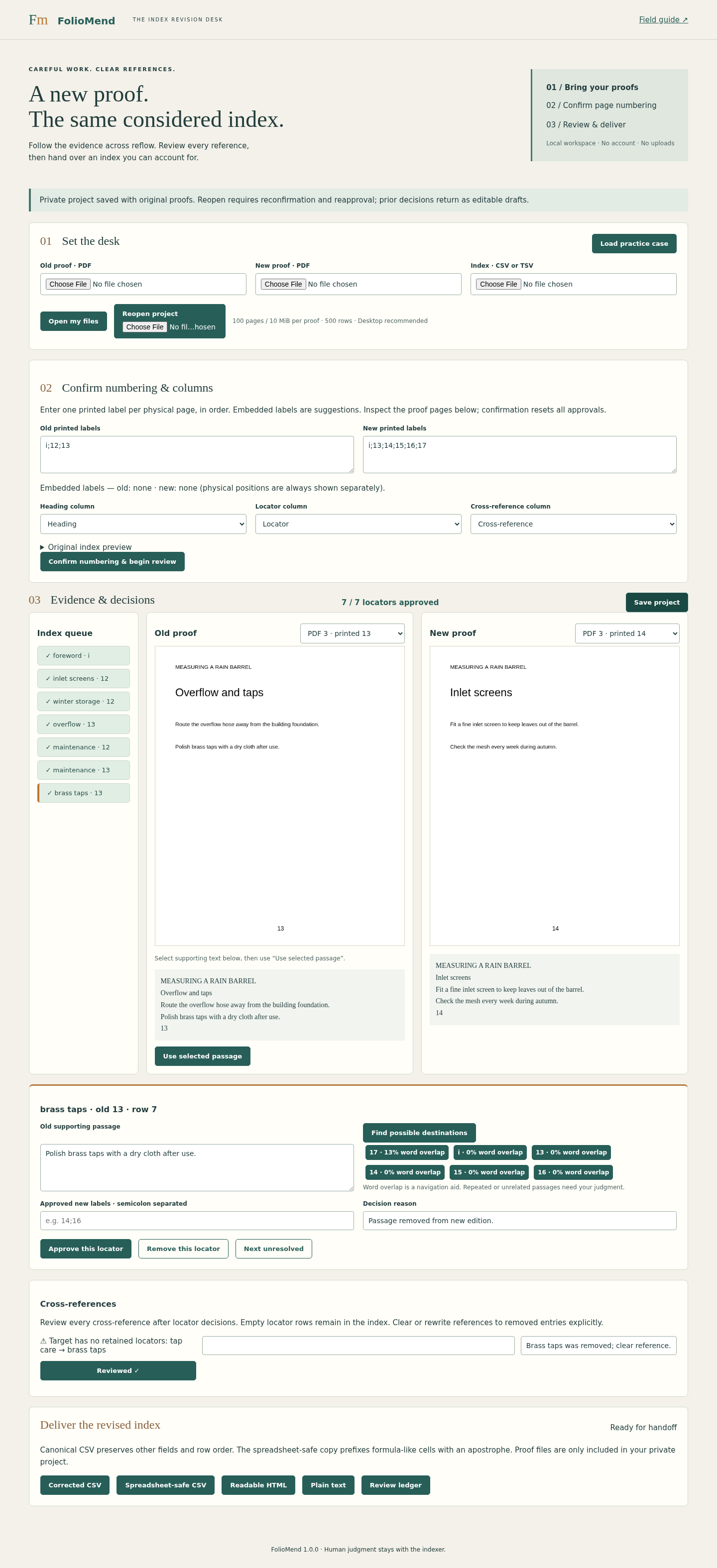Click Next unresolved button
717x1568 pixels.
tap(273, 1249)
